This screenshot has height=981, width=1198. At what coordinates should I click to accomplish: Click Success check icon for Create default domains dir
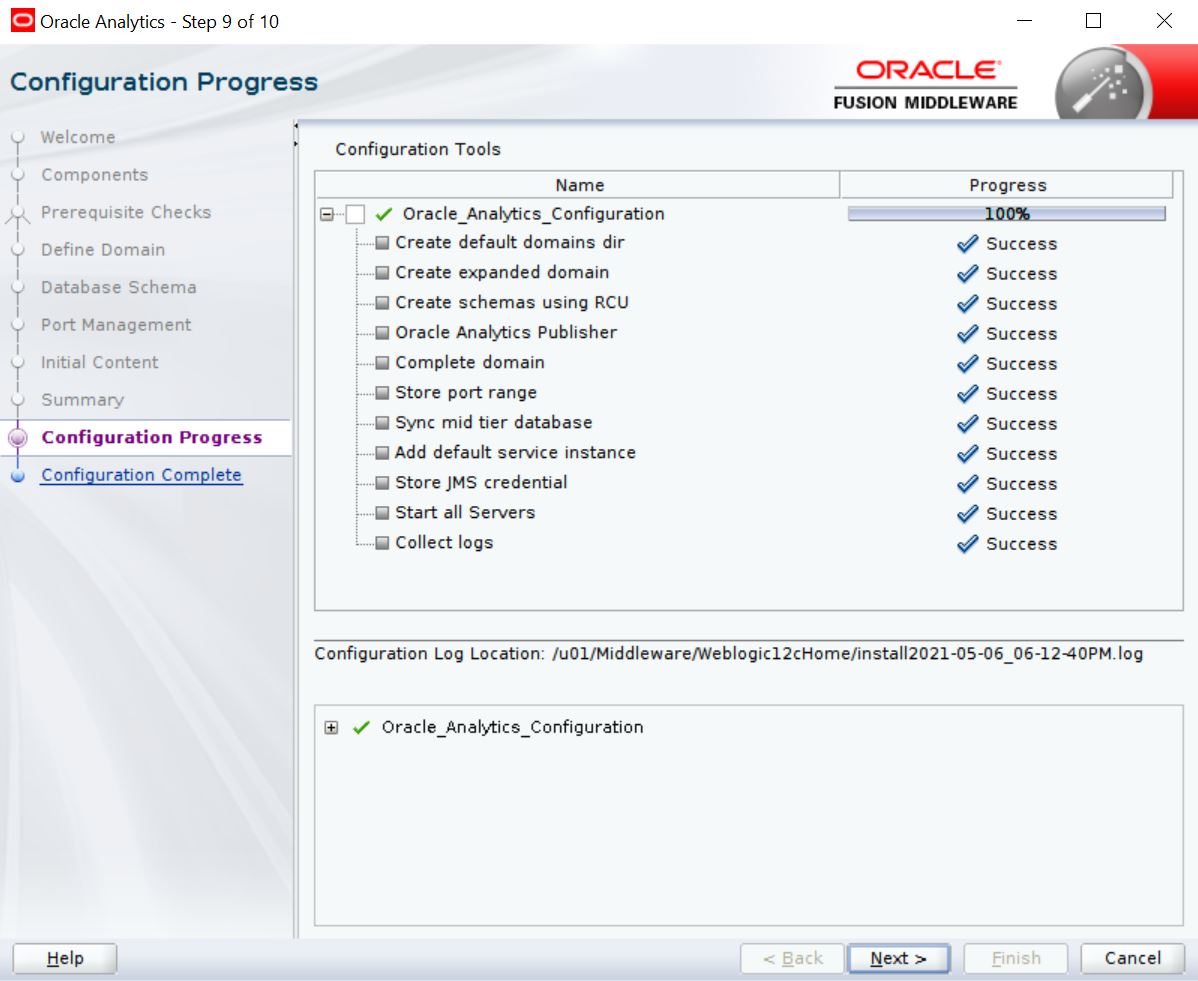click(x=967, y=244)
